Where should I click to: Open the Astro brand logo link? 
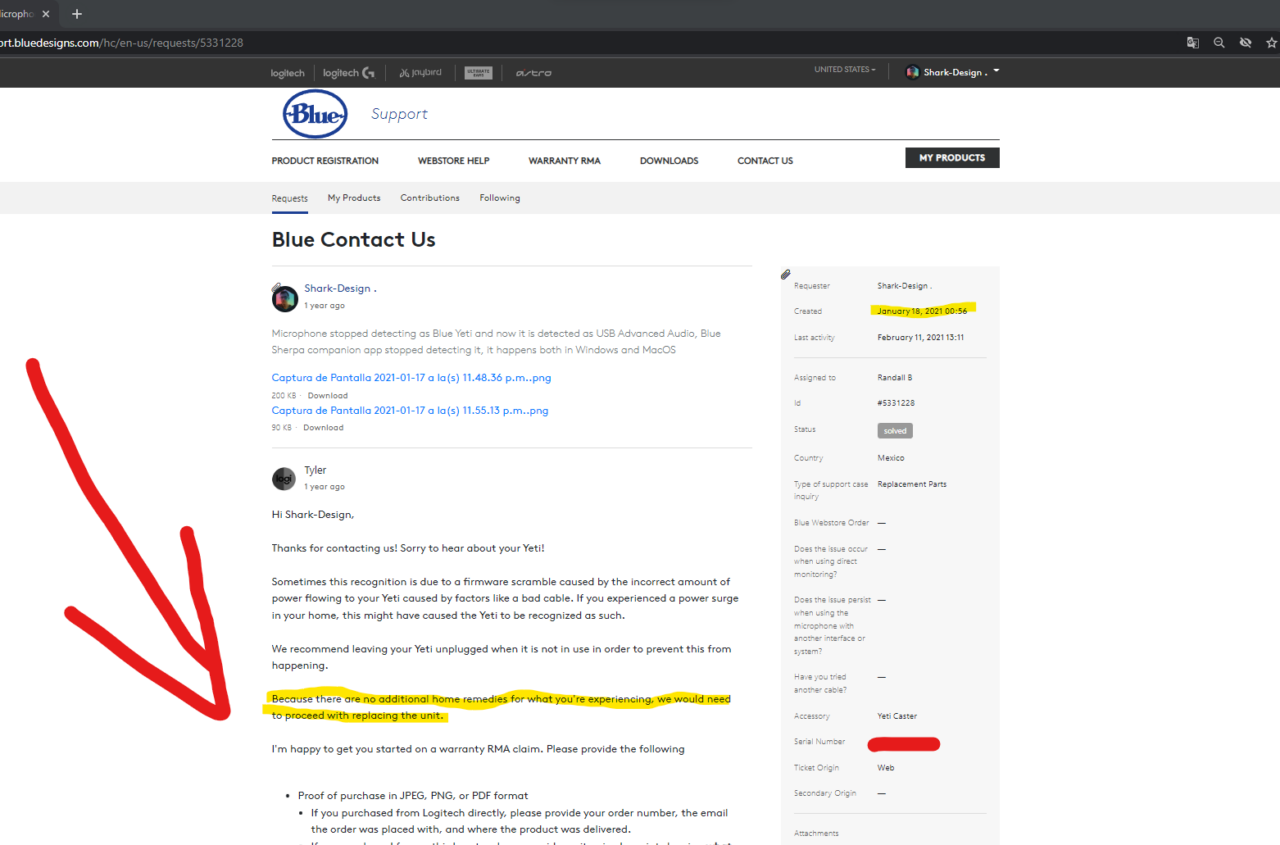pyautogui.click(x=533, y=73)
